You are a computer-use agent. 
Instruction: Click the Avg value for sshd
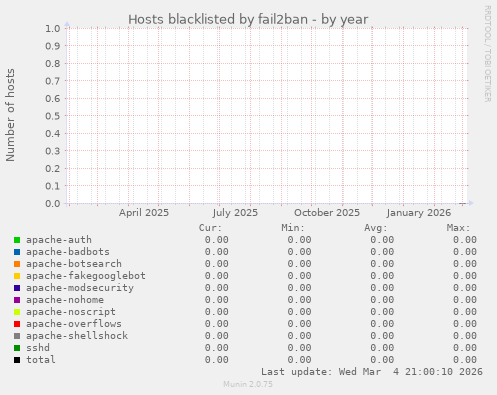click(382, 348)
